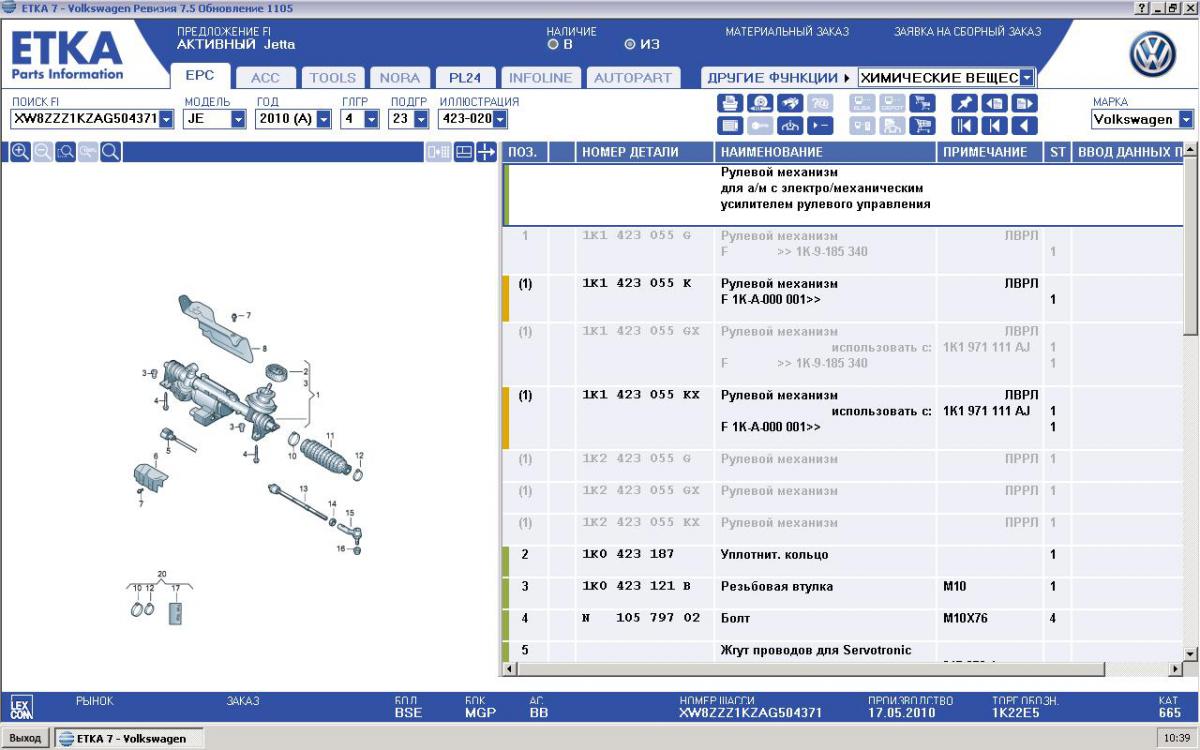The width and height of the screenshot is (1200, 750).
Task: Open the ПОИСК FI VIN dropdown
Action: [166, 119]
